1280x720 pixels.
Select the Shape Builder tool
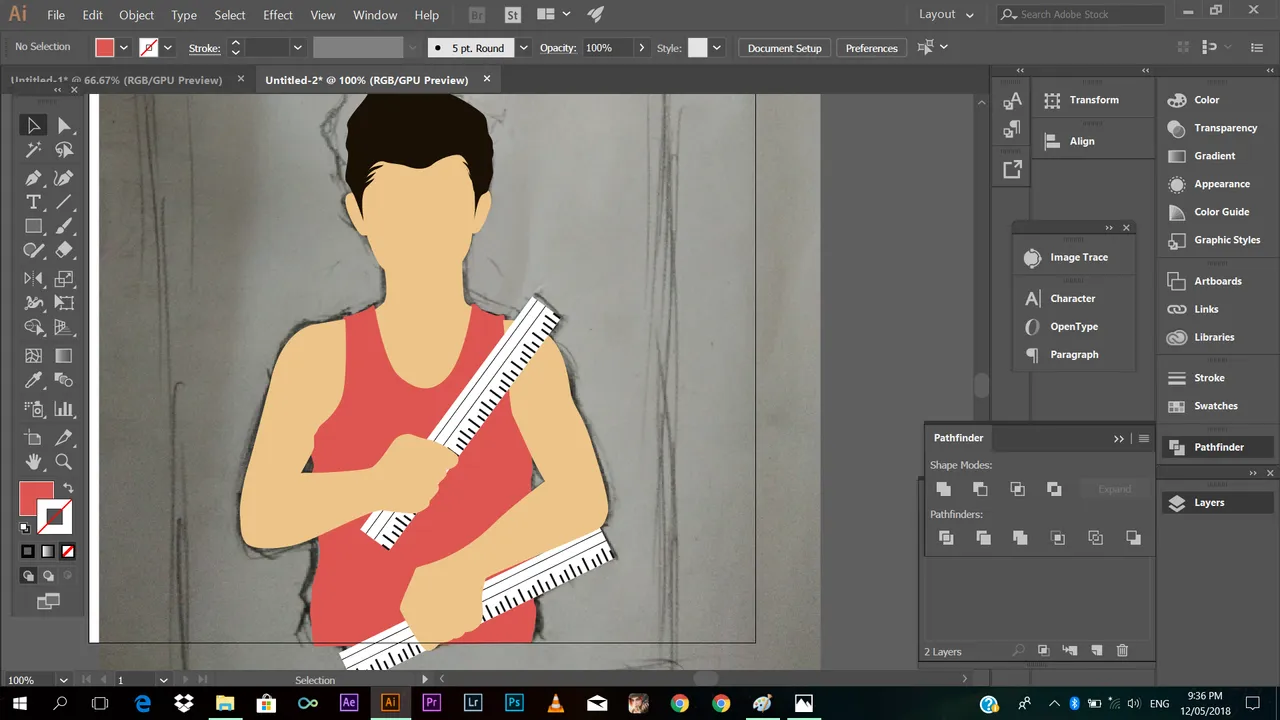pyautogui.click(x=33, y=327)
